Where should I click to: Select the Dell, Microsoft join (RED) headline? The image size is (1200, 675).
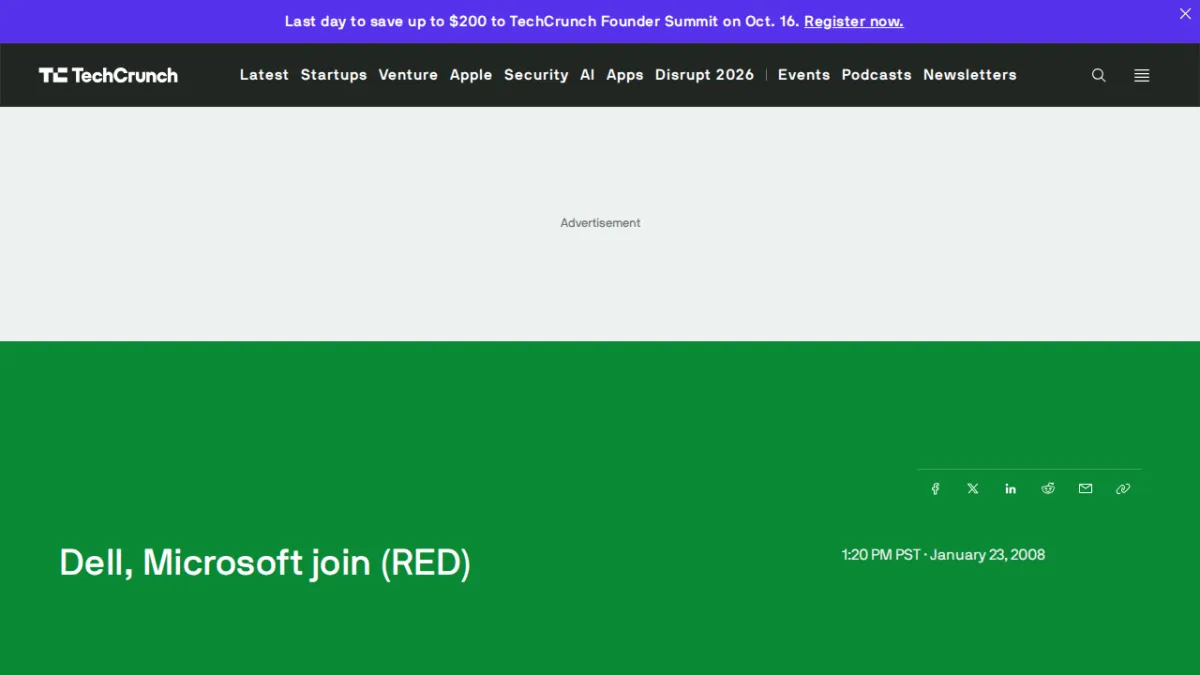pyautogui.click(x=265, y=563)
